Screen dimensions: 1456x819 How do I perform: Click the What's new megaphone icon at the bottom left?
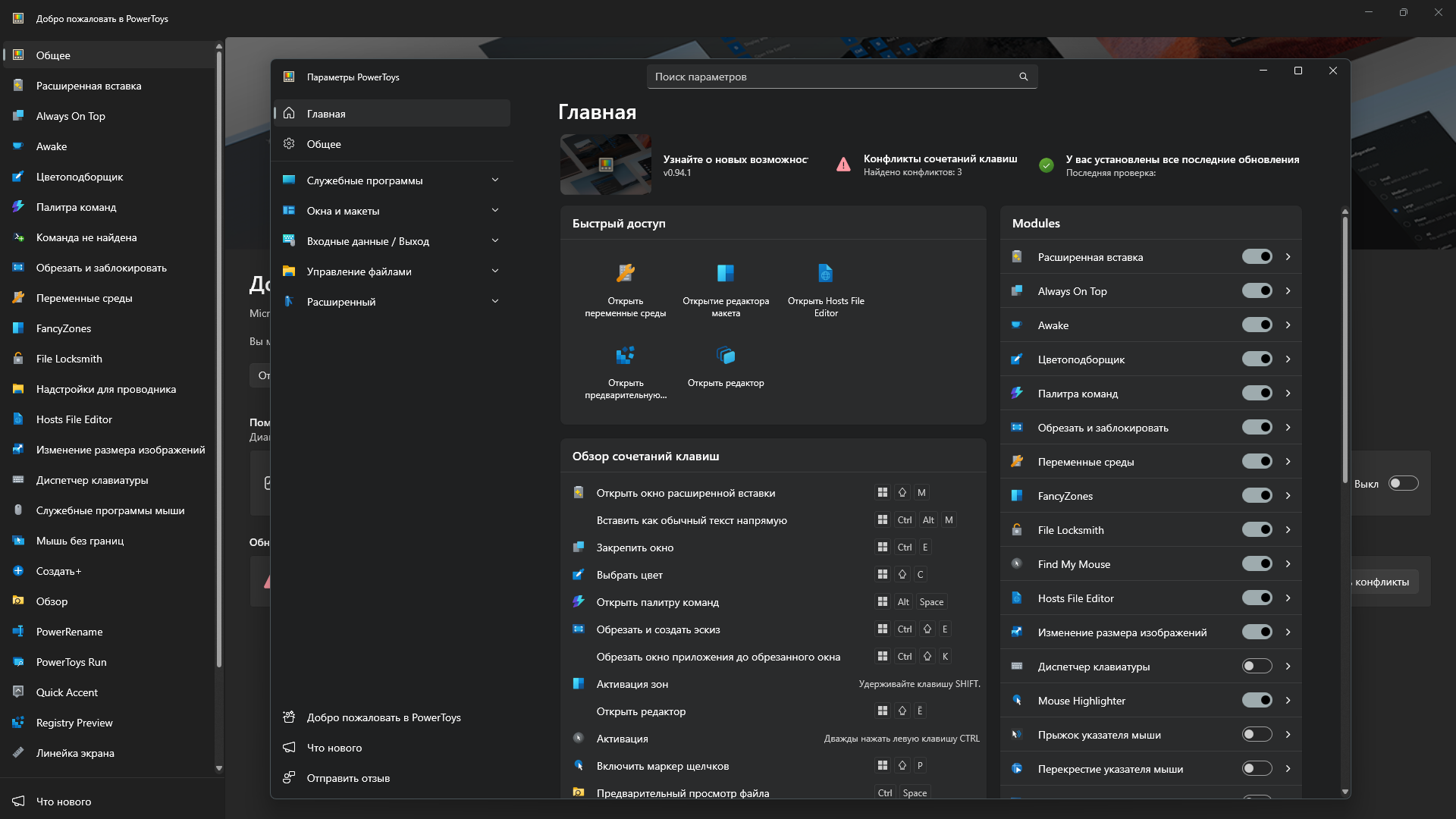pos(18,801)
